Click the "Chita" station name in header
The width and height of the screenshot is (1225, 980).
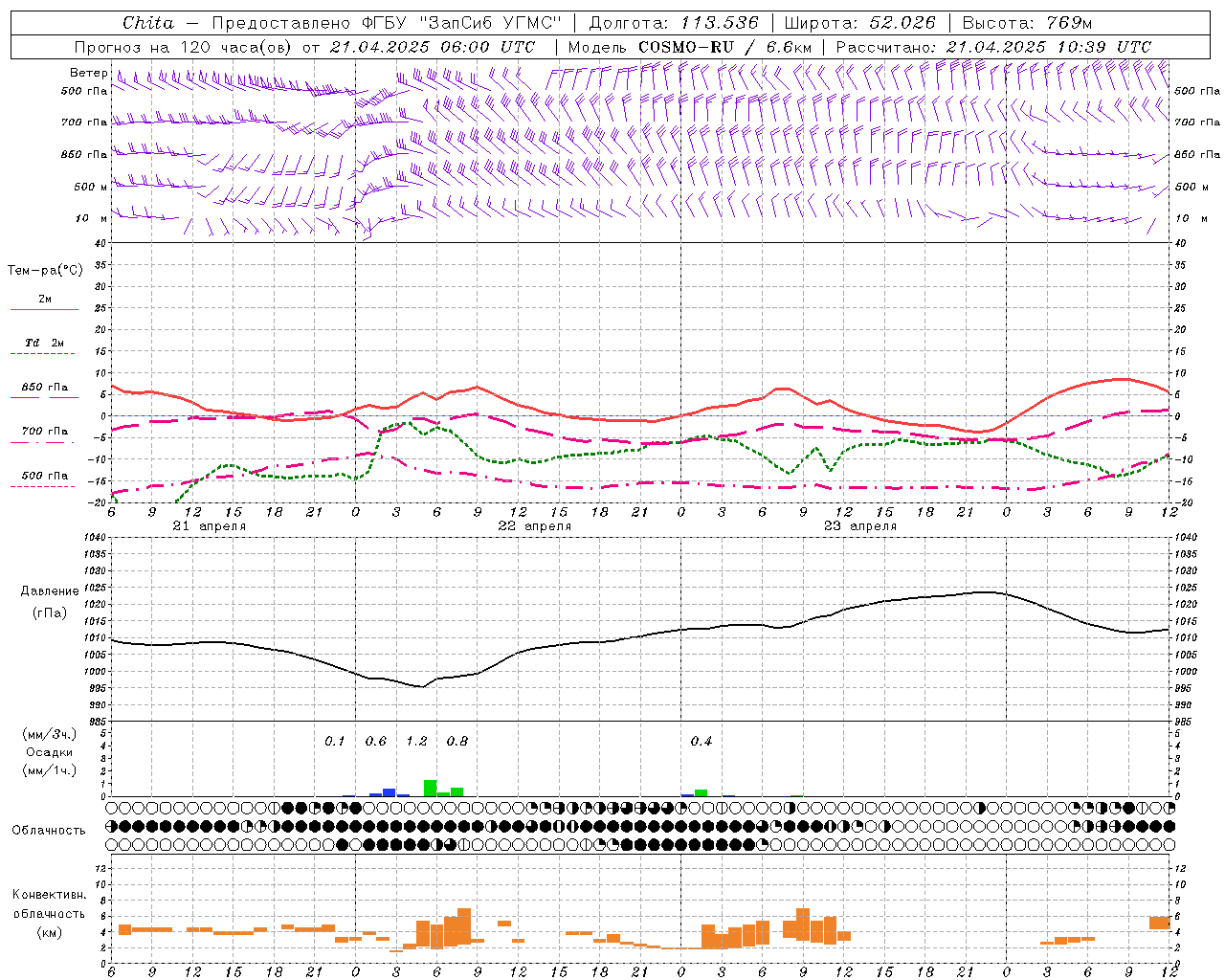click(x=148, y=23)
